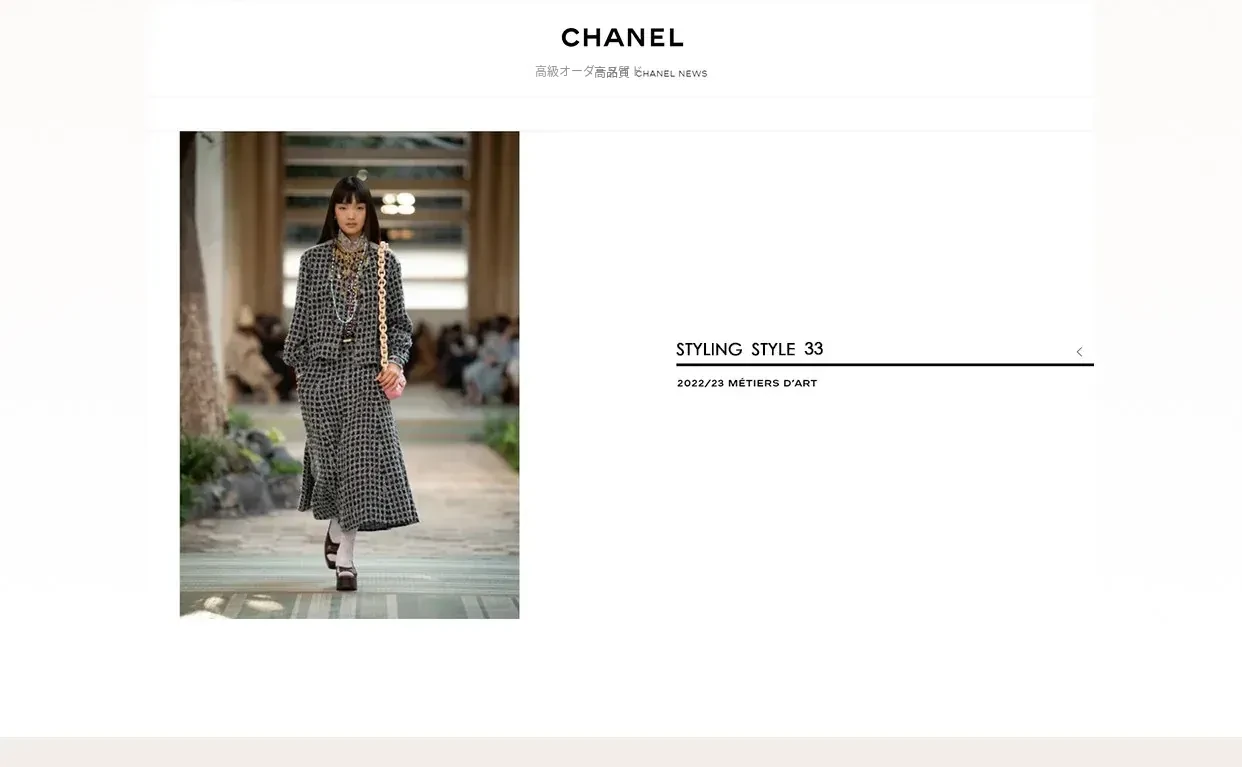Viewport: 1242px width, 767px height.
Task: Click the STYLING STYLE heading text
Action: point(735,349)
